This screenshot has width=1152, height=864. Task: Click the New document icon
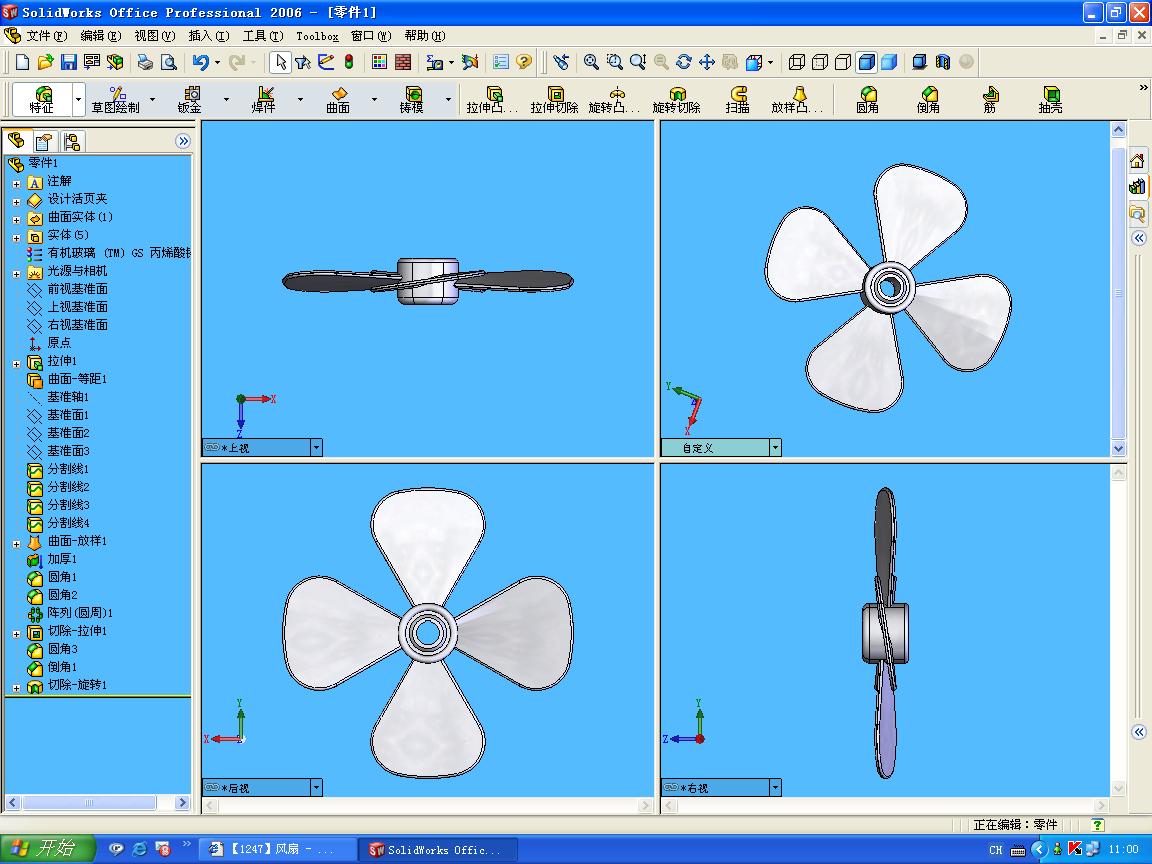click(22, 62)
